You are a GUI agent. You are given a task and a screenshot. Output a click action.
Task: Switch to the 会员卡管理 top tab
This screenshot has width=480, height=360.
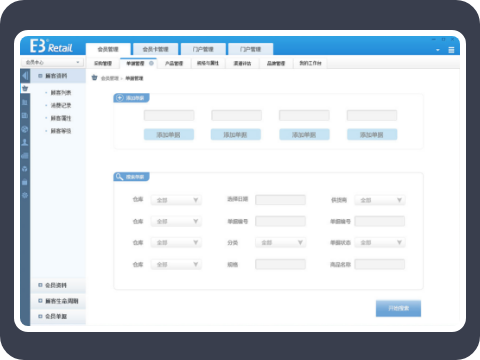tap(155, 49)
